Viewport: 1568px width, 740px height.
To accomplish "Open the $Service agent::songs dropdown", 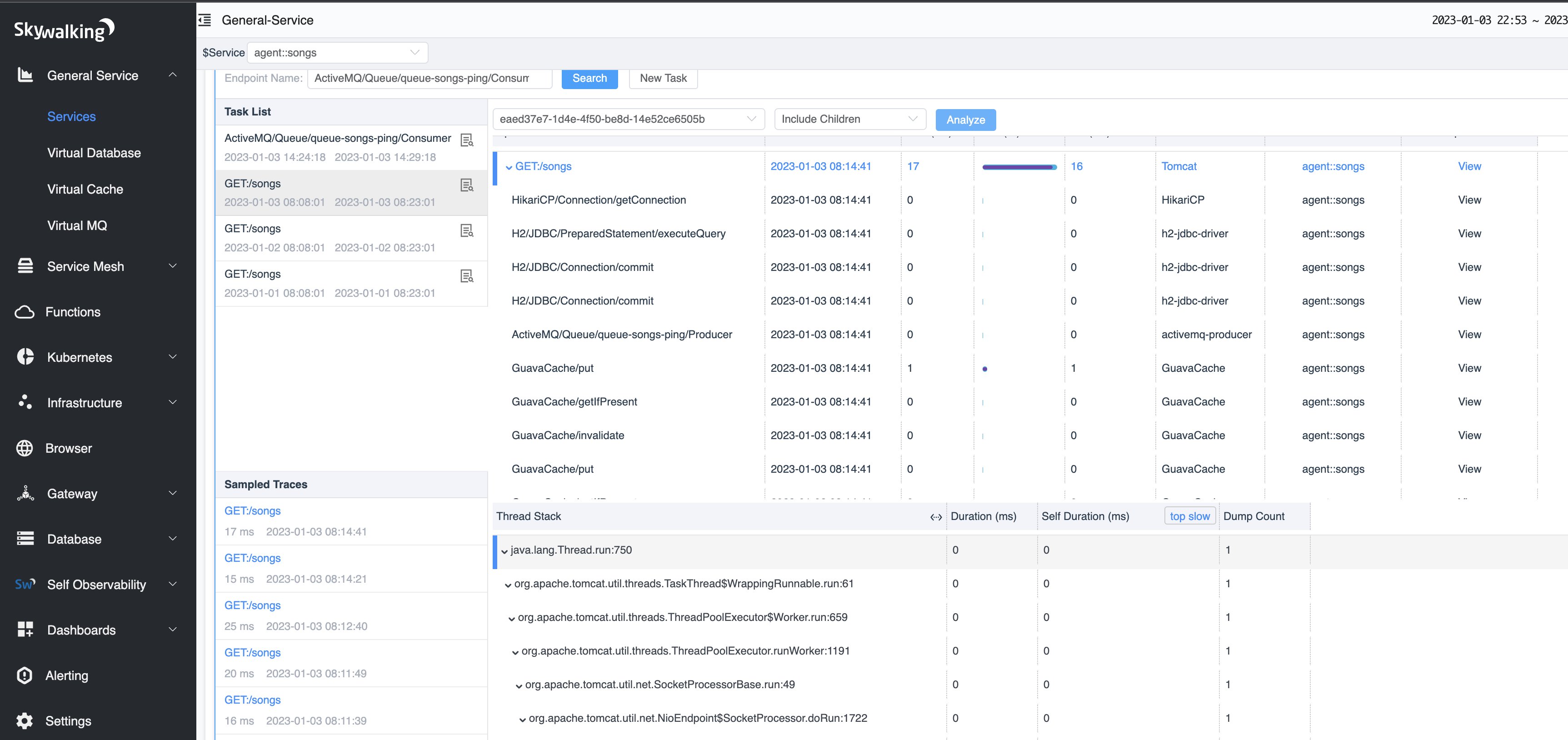I will tap(337, 52).
